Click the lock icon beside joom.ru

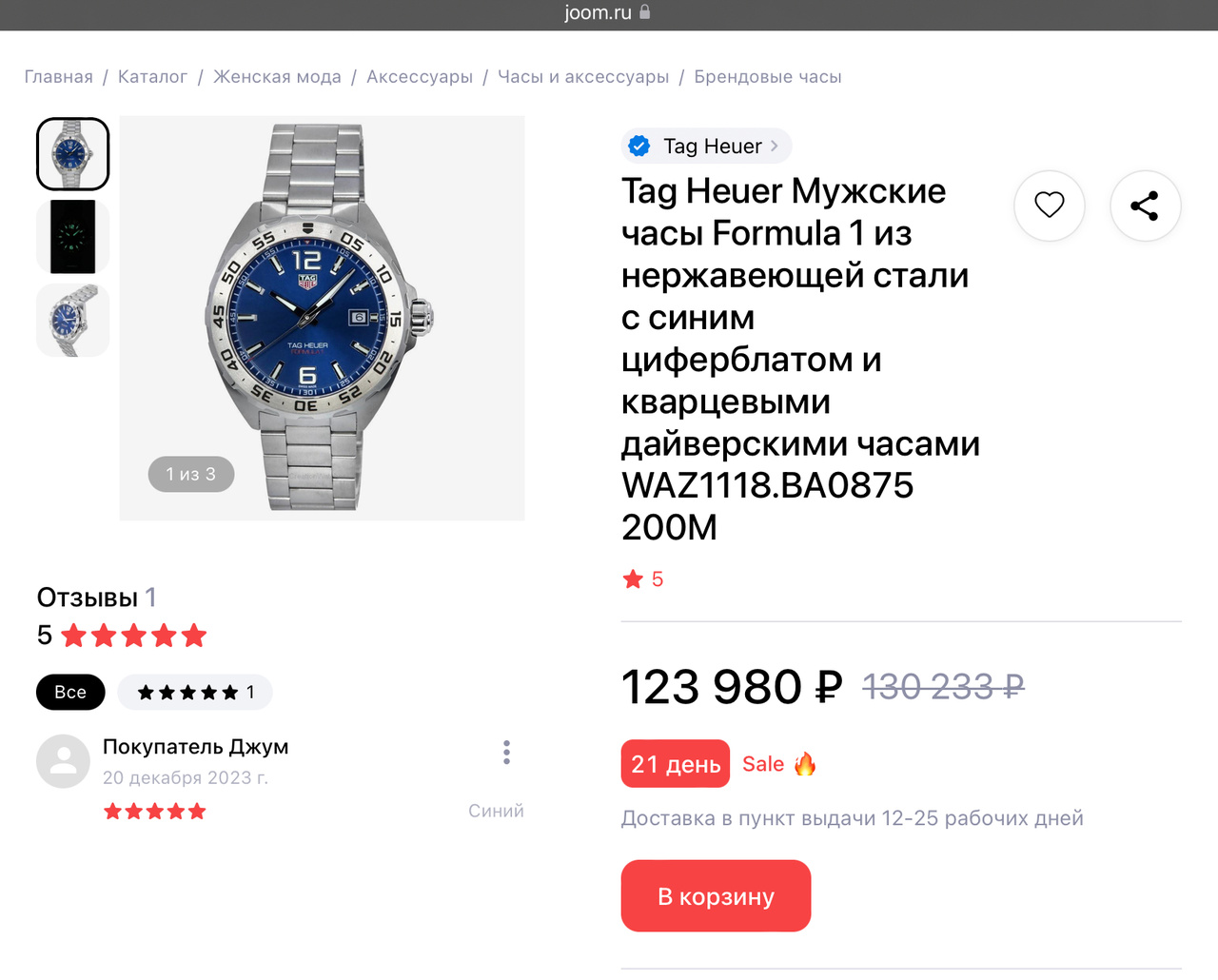(x=645, y=12)
